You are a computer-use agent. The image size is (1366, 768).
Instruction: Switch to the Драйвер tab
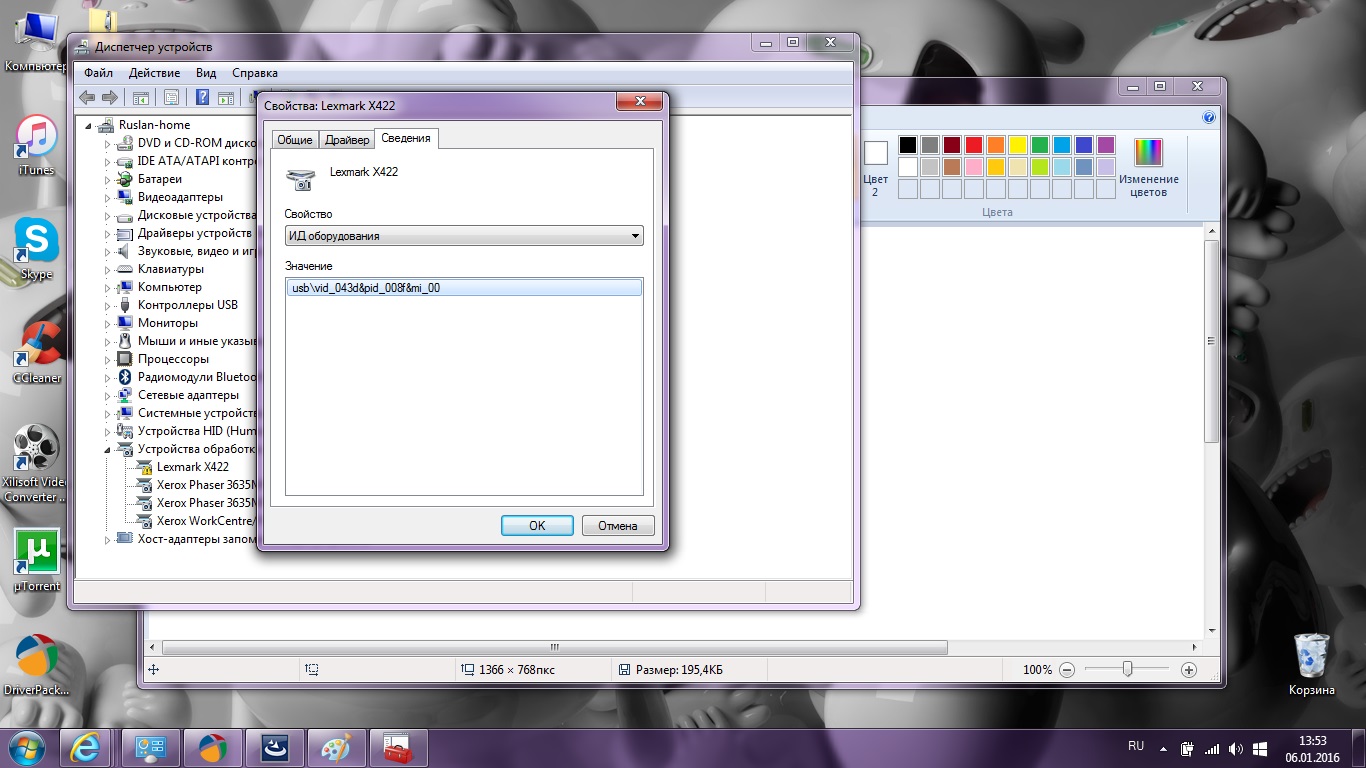pos(347,140)
